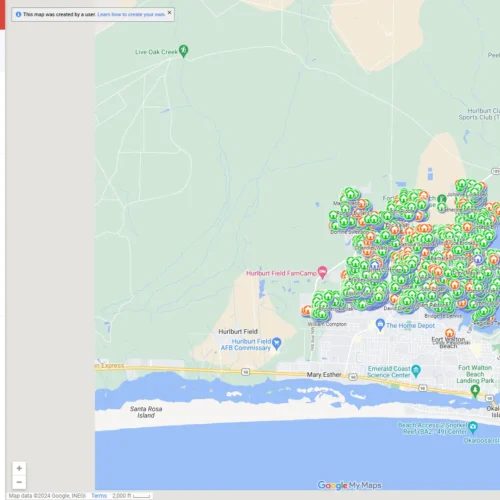The width and height of the screenshot is (500, 500).
Task: Click the info icon in the notice banner
Action: pyautogui.click(x=18, y=14)
